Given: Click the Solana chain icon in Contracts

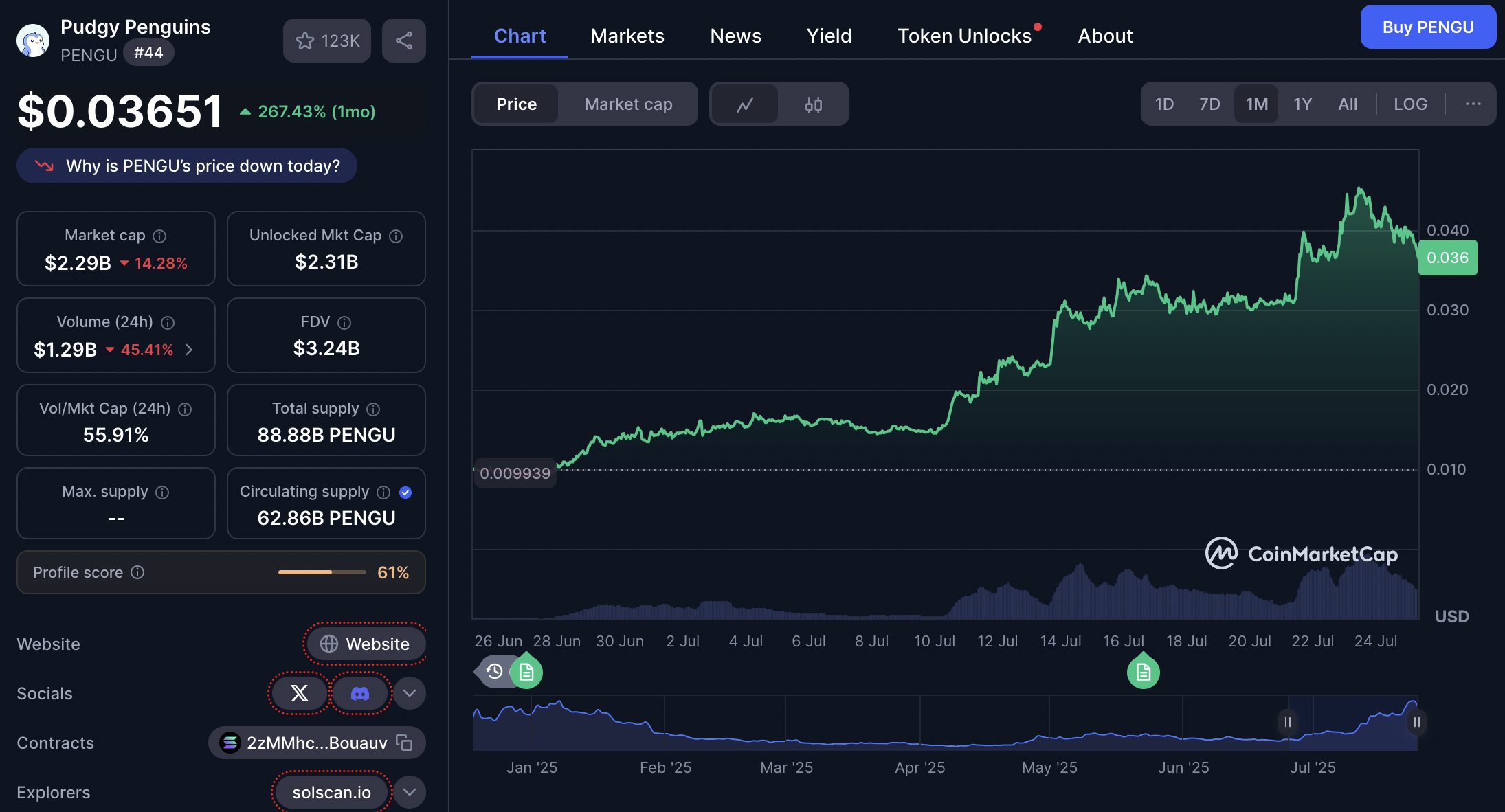Looking at the screenshot, I should point(230,743).
